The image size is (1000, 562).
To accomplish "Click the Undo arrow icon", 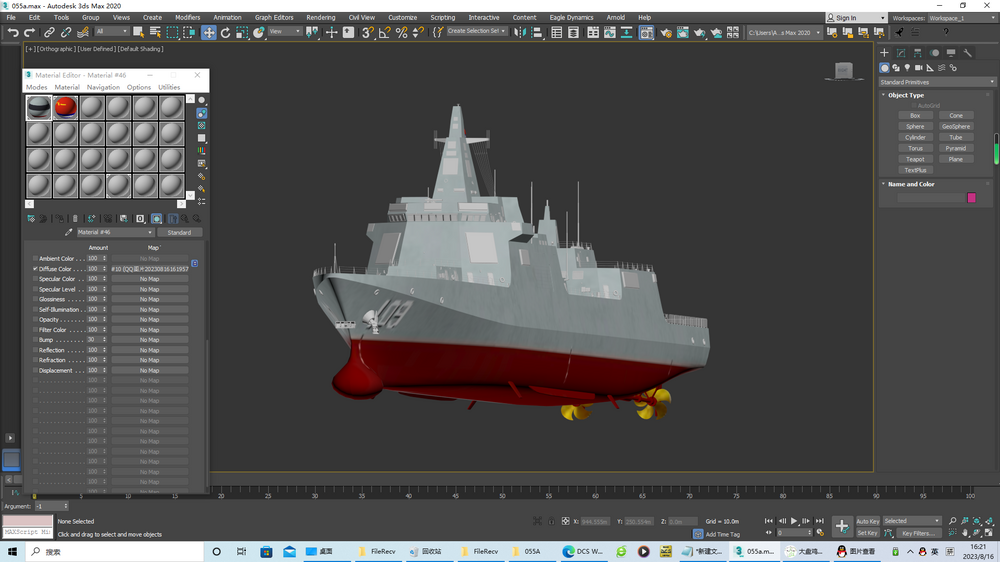I will coord(12,33).
